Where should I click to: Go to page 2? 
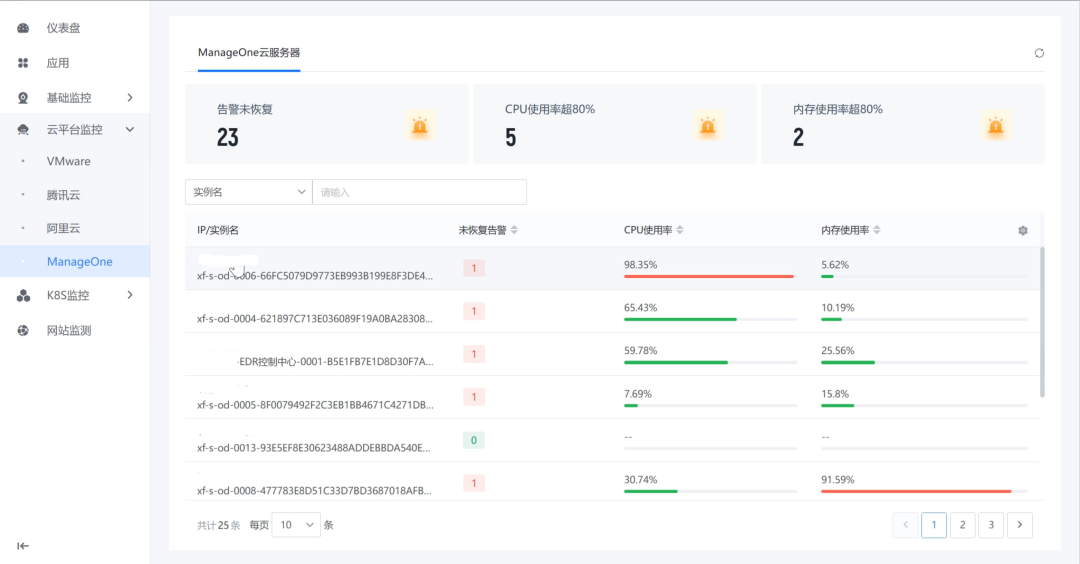click(962, 525)
